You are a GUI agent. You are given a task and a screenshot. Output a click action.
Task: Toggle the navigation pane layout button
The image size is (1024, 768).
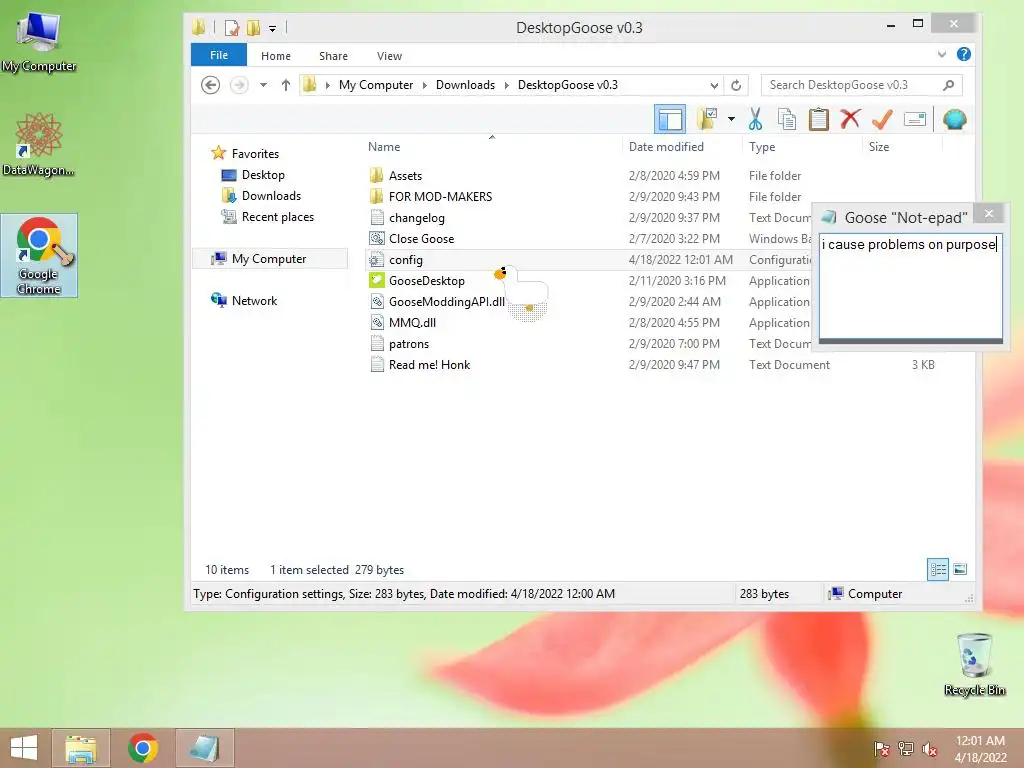click(669, 120)
